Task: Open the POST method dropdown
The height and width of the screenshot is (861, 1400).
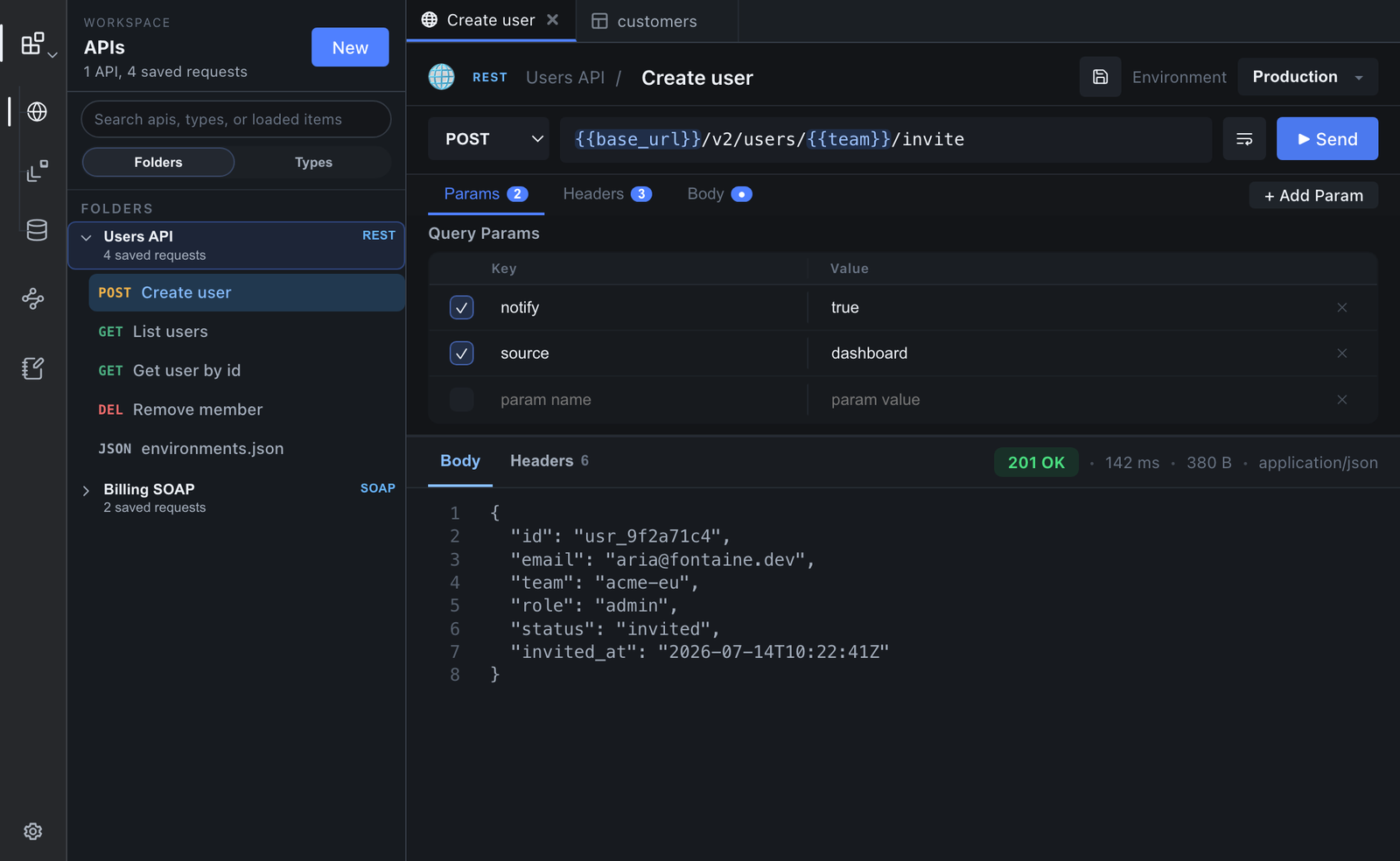Action: click(x=488, y=139)
